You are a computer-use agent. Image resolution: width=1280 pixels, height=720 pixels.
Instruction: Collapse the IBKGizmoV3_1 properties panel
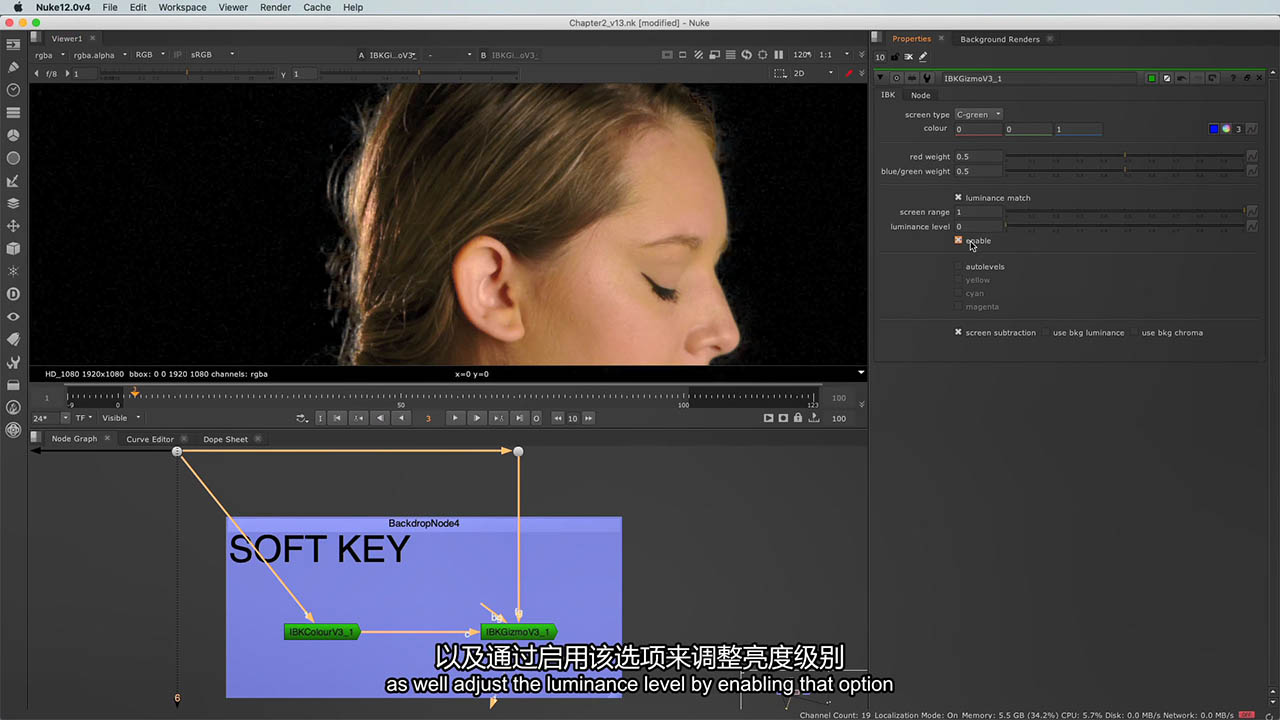pyautogui.click(x=880, y=78)
